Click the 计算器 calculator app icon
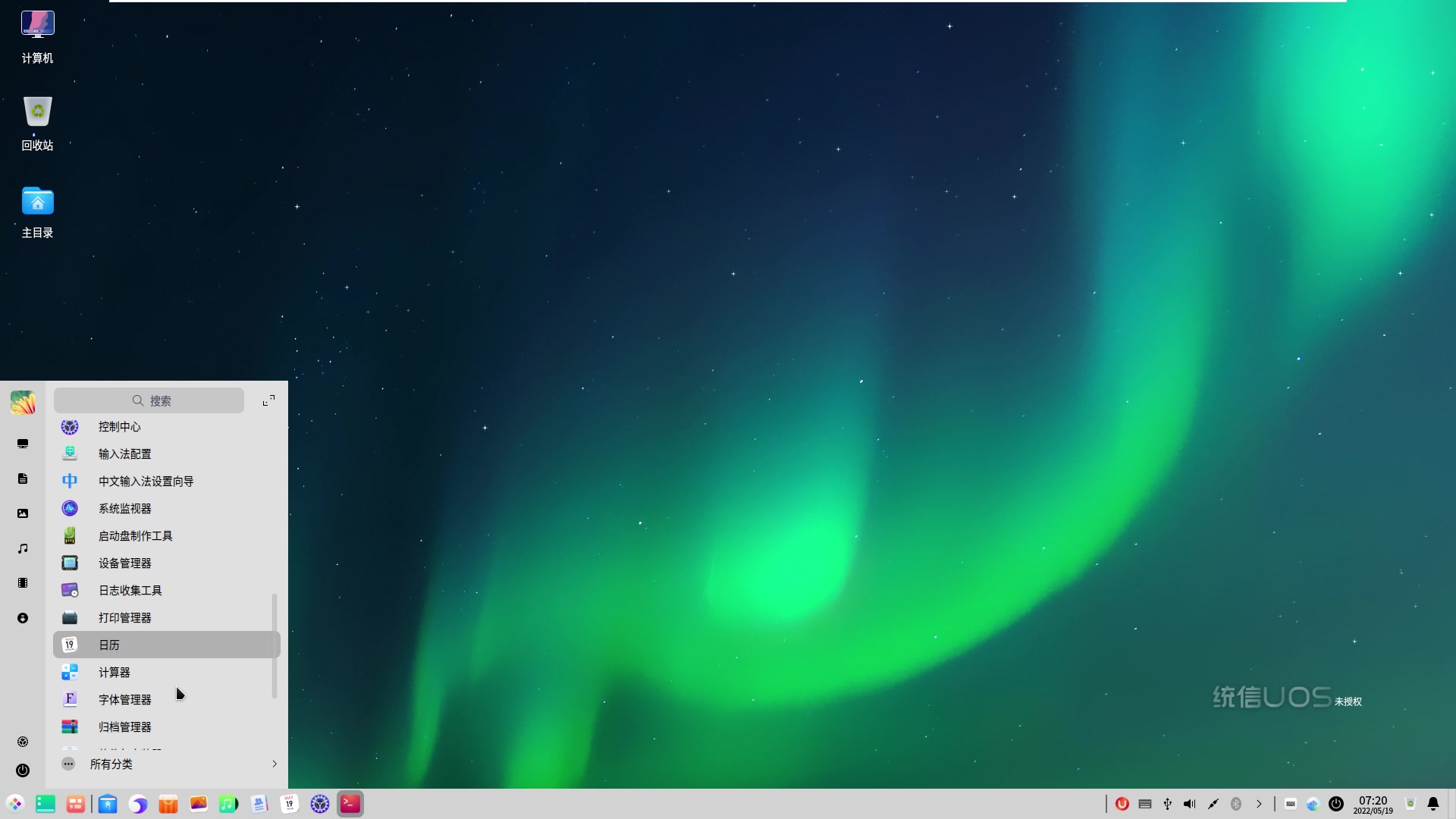The width and height of the screenshot is (1456, 819). tap(70, 673)
